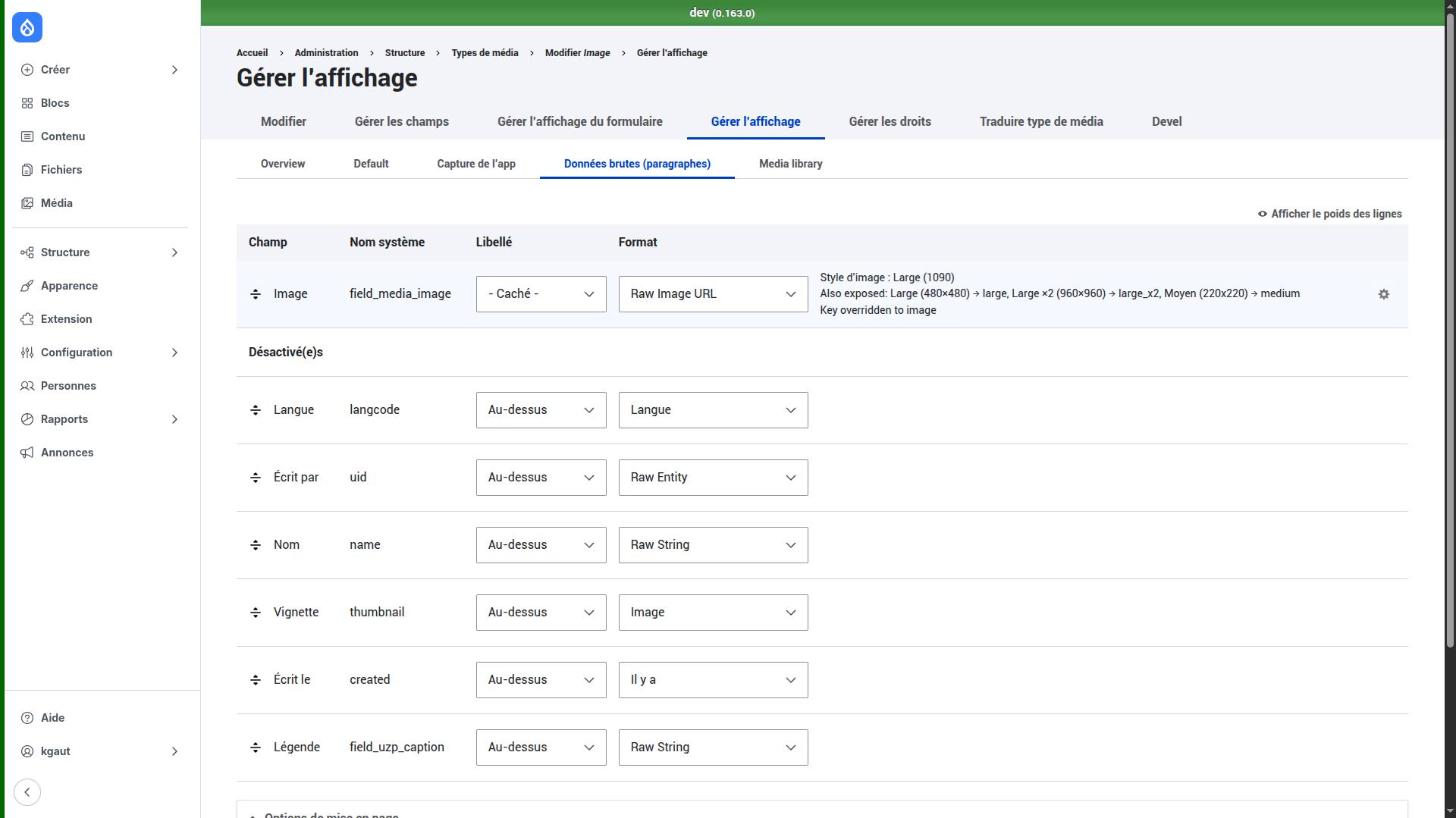Click drag handle of Langue row
Viewport: 1456px width, 818px height.
coord(255,410)
